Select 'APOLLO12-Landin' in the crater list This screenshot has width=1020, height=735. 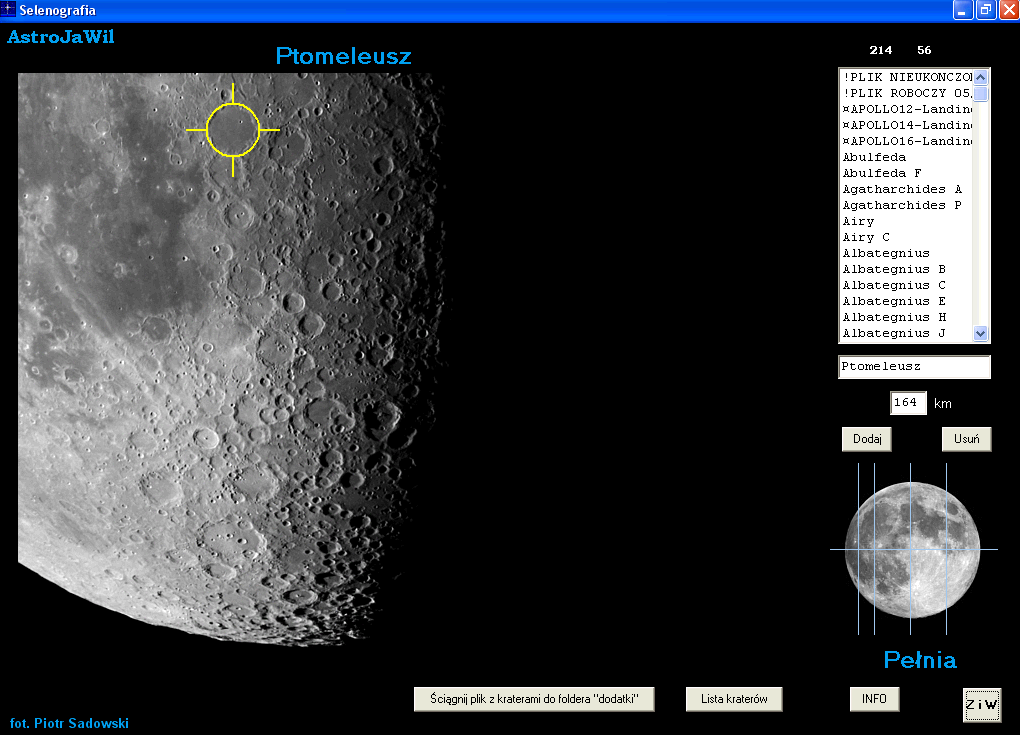[x=907, y=109]
